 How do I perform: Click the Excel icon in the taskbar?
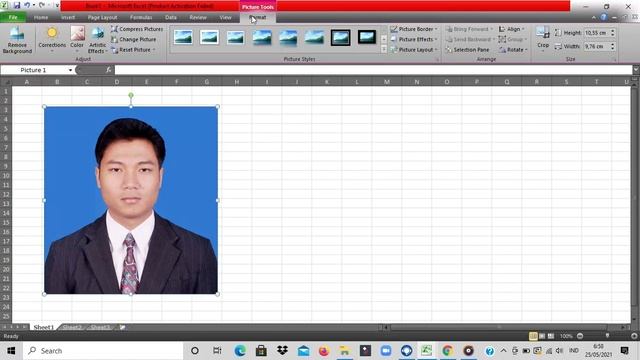pos(427,351)
